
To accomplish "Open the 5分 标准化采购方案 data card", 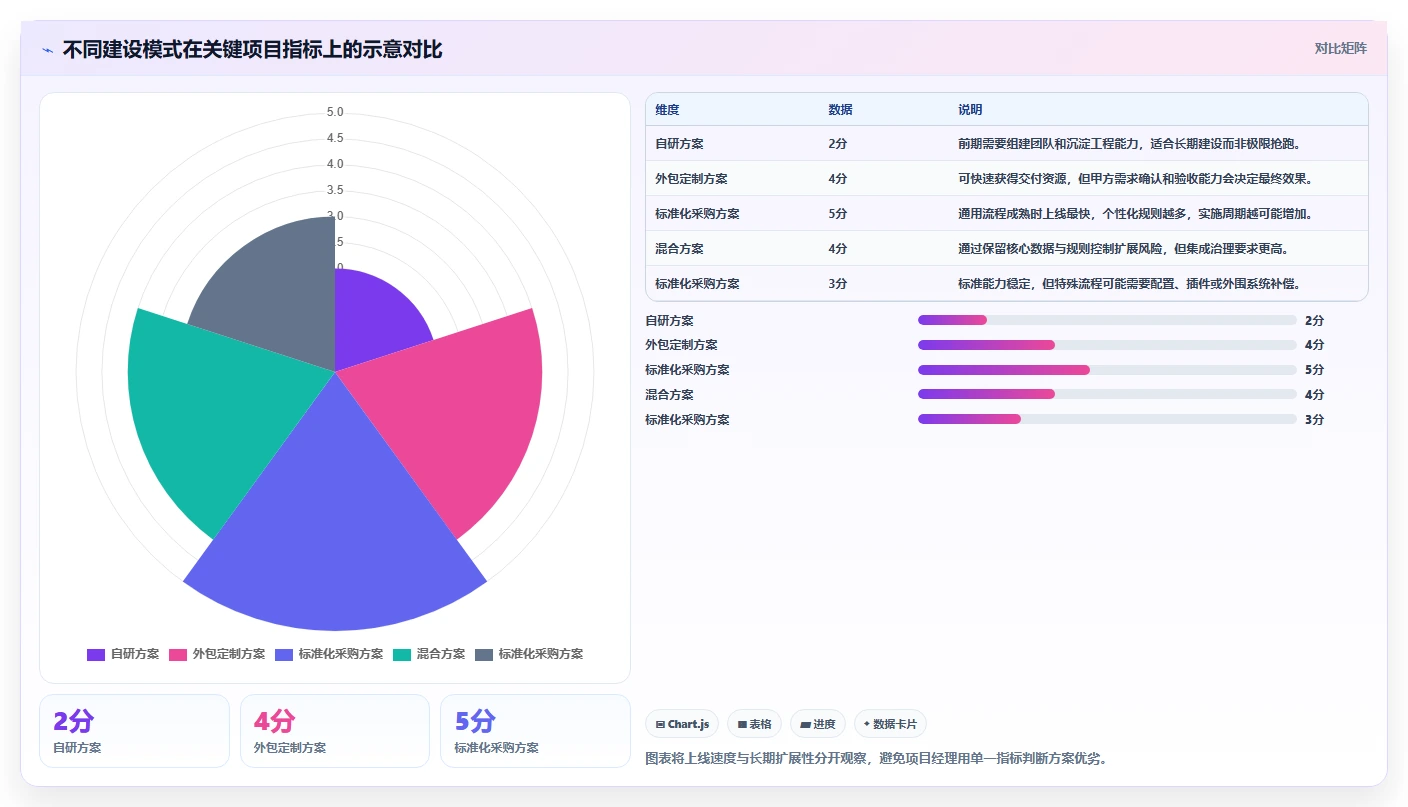I will point(535,731).
